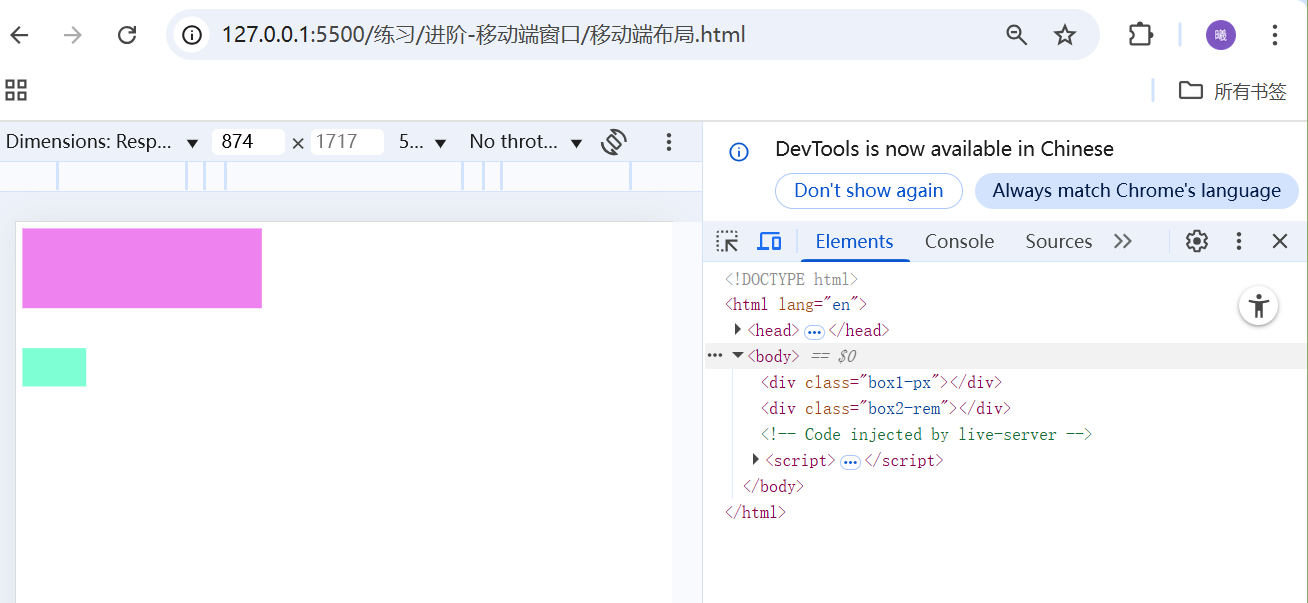This screenshot has width=1308, height=603.
Task: Open device toolbar more options menu
Action: pyautogui.click(x=669, y=142)
